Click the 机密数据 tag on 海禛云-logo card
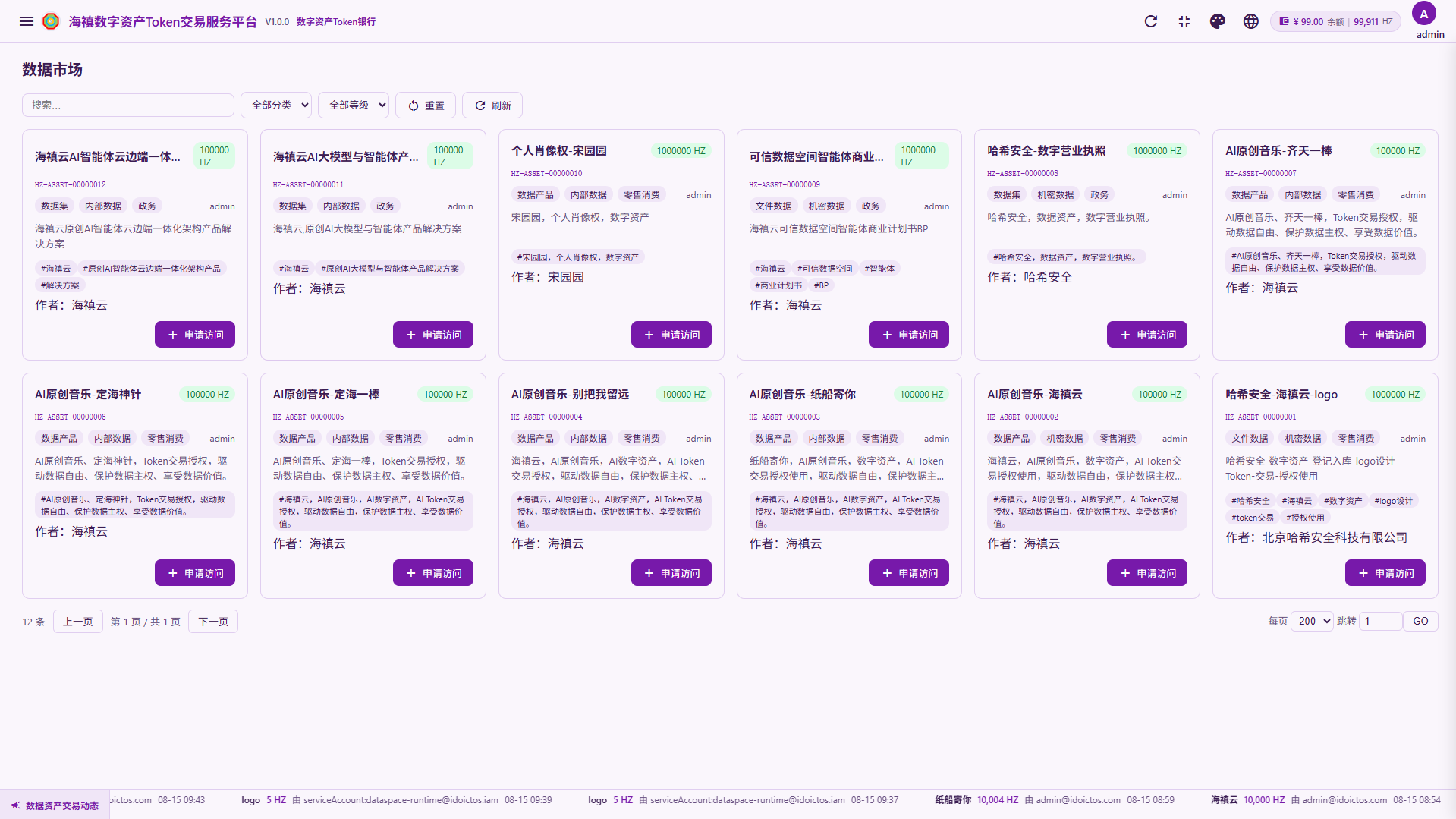 [1303, 439]
